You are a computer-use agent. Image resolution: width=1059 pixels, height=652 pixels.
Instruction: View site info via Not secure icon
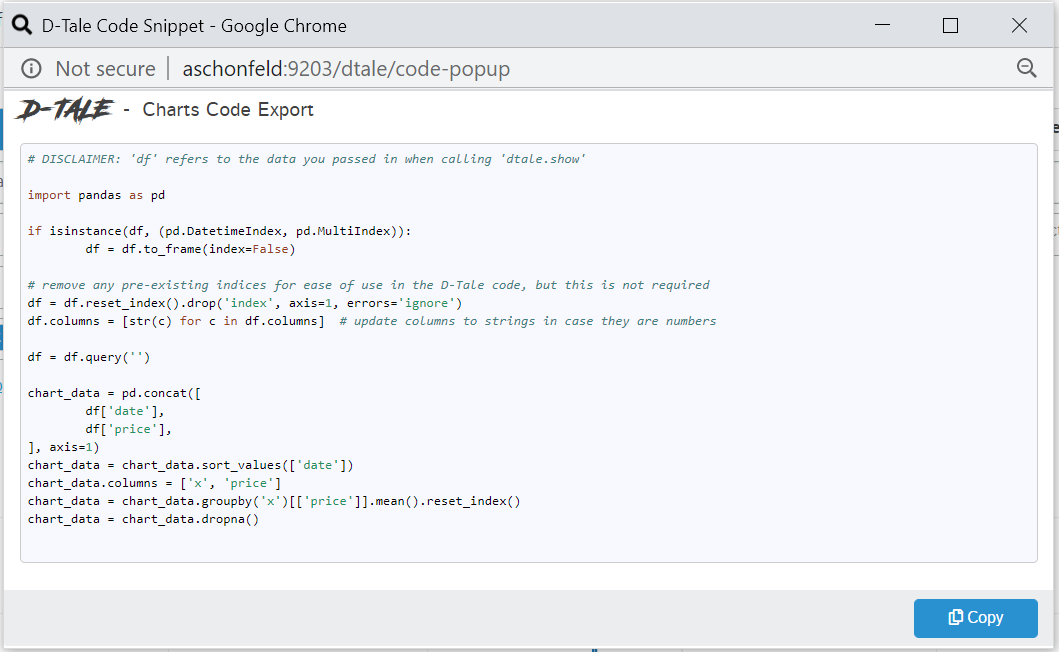(x=31, y=68)
